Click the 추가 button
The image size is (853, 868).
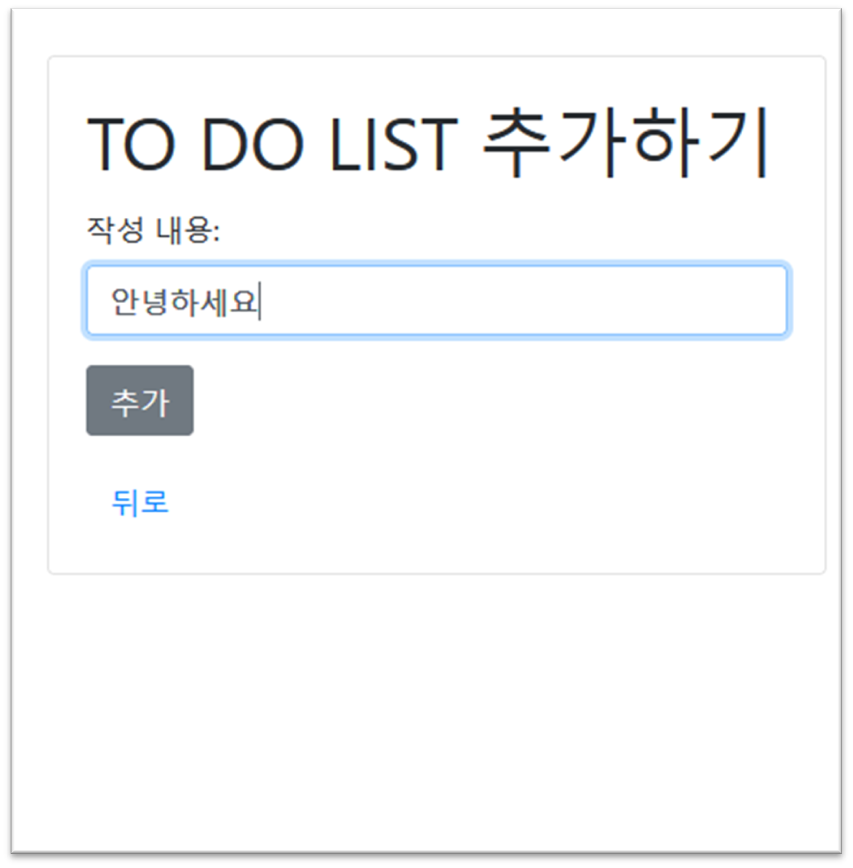(139, 400)
